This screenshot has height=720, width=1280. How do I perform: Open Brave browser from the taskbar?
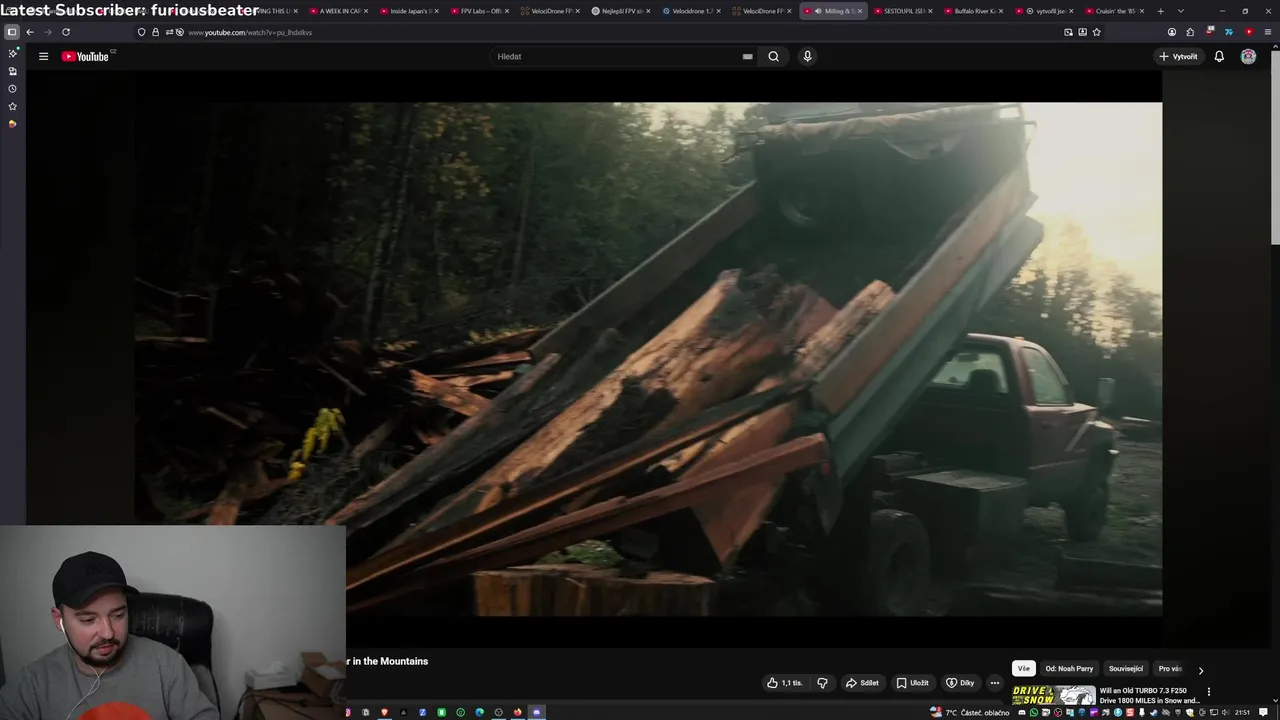(x=384, y=712)
